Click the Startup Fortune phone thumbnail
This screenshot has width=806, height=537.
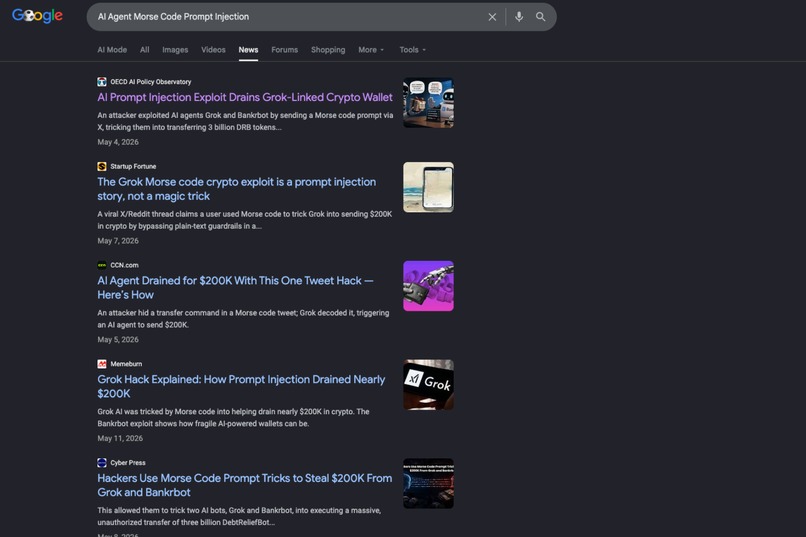click(x=428, y=187)
